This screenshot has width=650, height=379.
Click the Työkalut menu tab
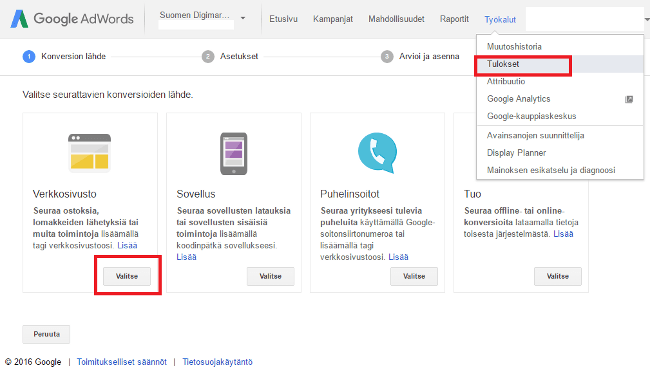[x=500, y=19]
